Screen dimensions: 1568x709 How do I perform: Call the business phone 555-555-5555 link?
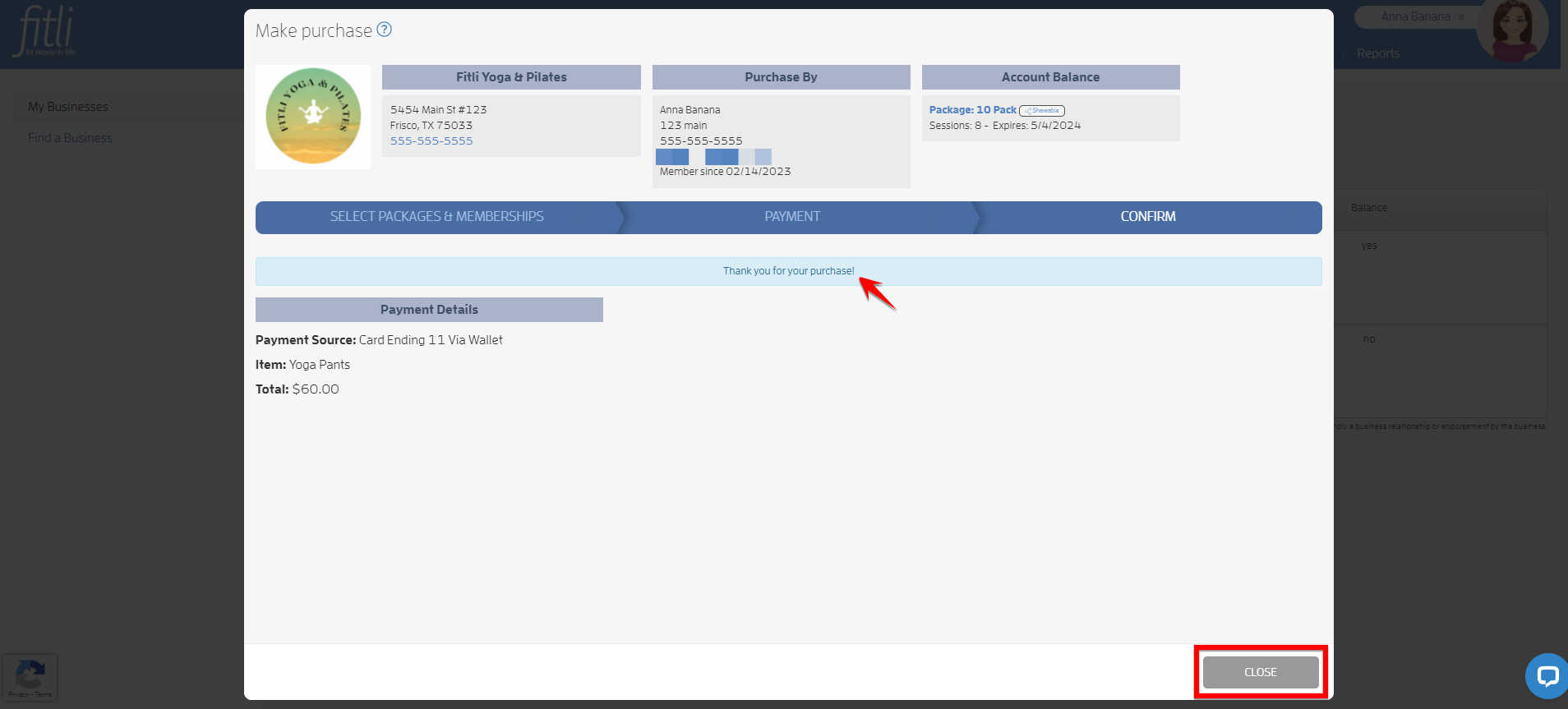pyautogui.click(x=431, y=141)
